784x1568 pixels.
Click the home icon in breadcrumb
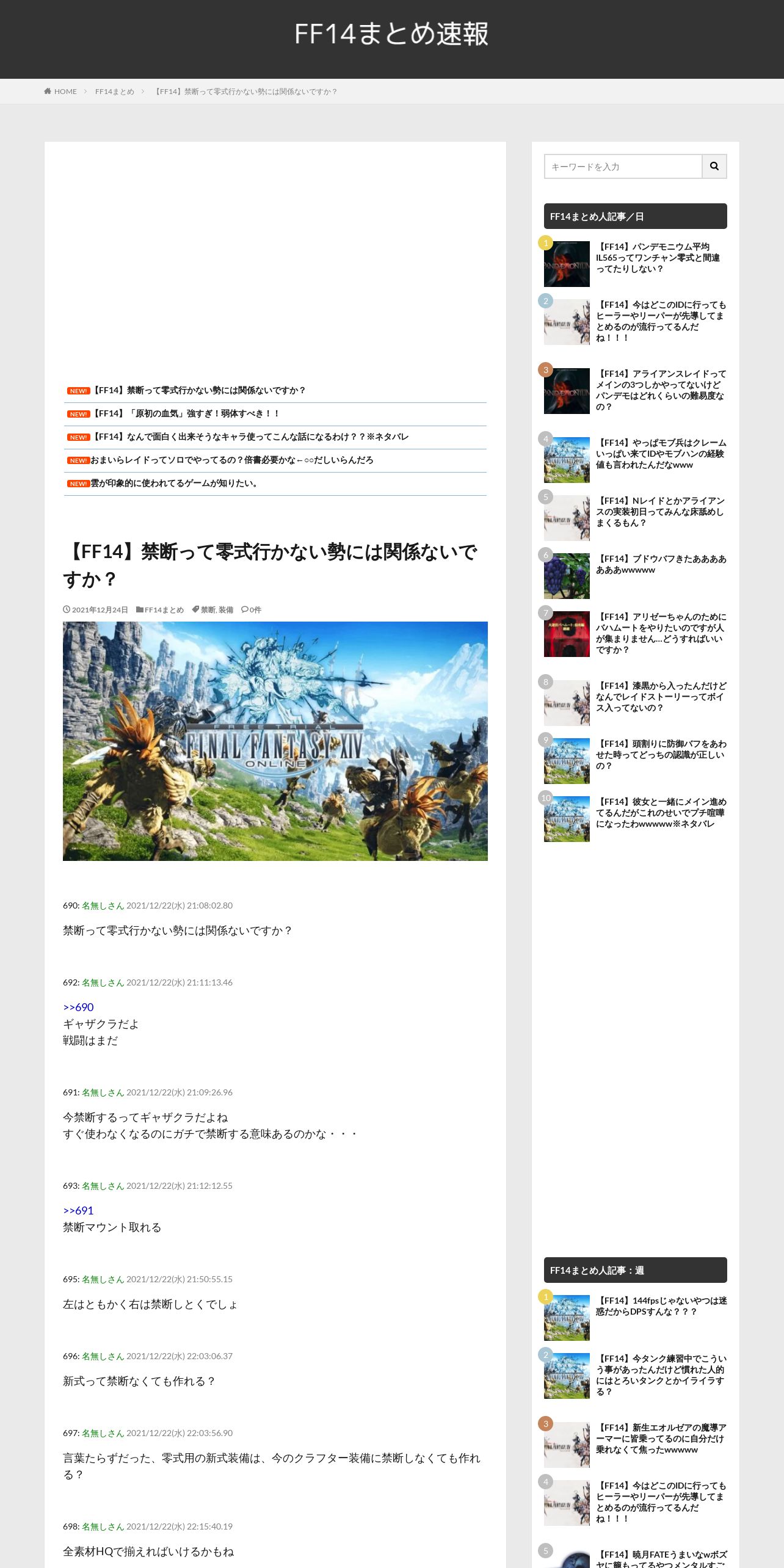(48, 92)
